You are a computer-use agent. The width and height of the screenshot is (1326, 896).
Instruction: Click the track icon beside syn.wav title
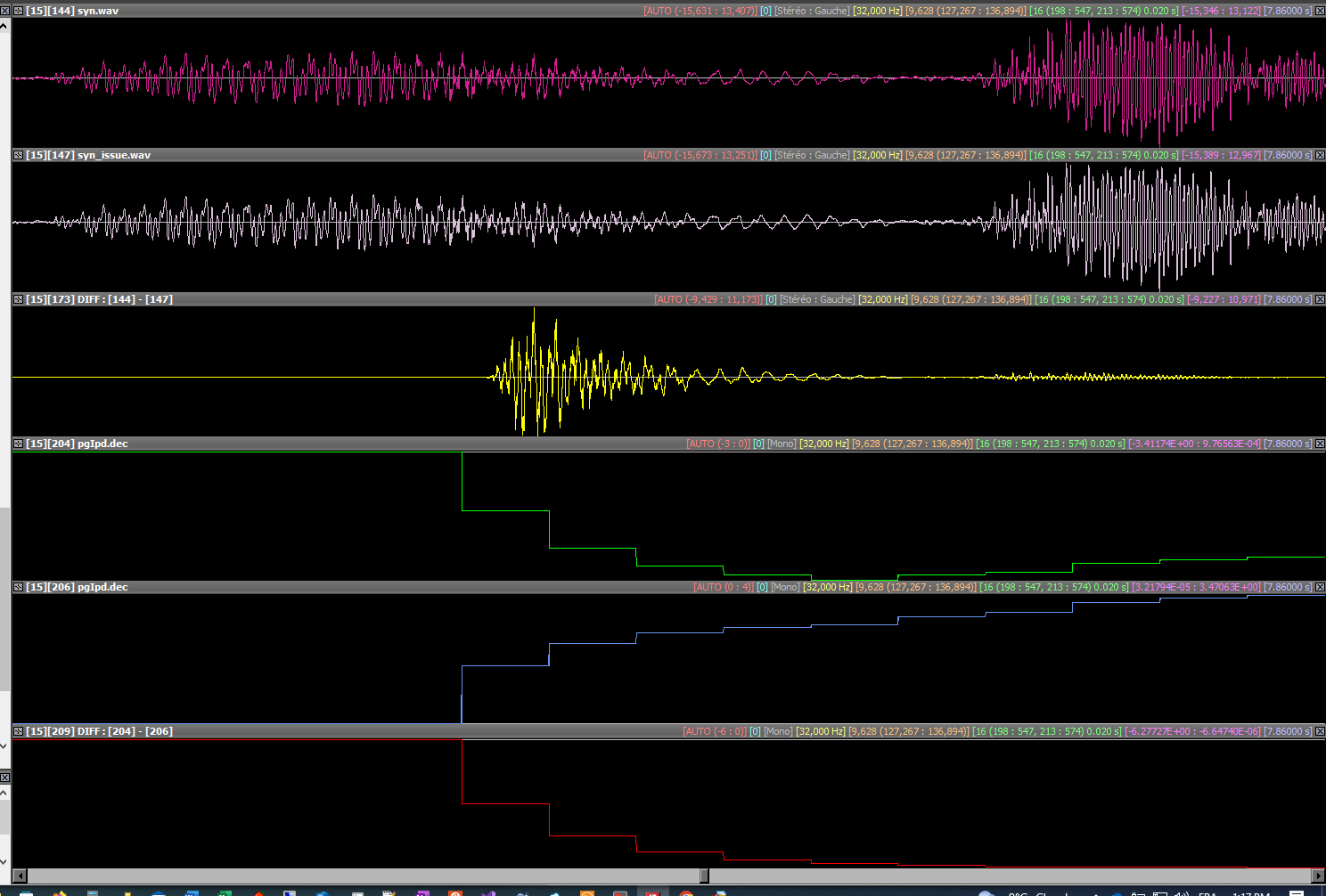[x=18, y=11]
